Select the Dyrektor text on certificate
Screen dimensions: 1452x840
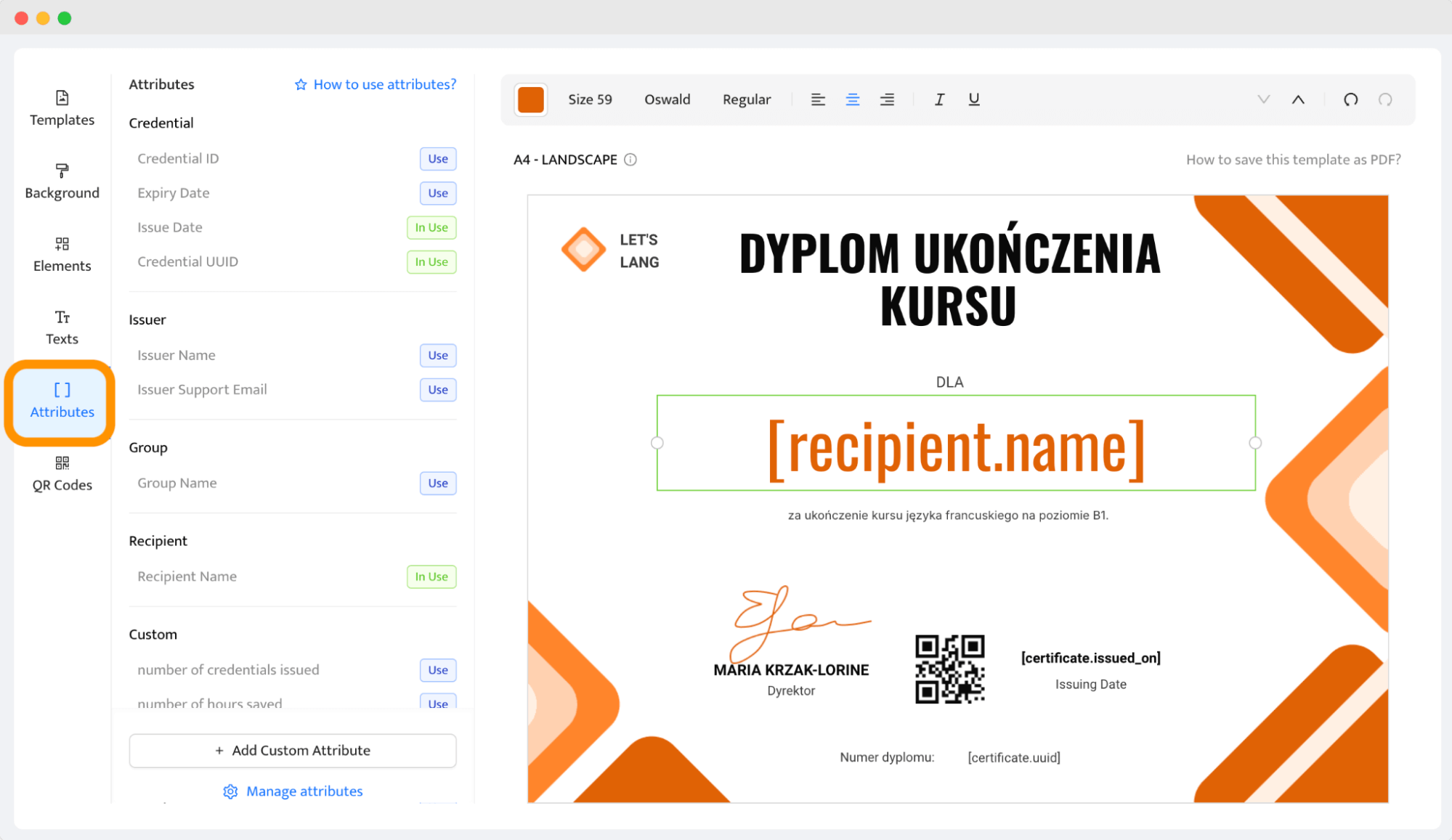[791, 690]
